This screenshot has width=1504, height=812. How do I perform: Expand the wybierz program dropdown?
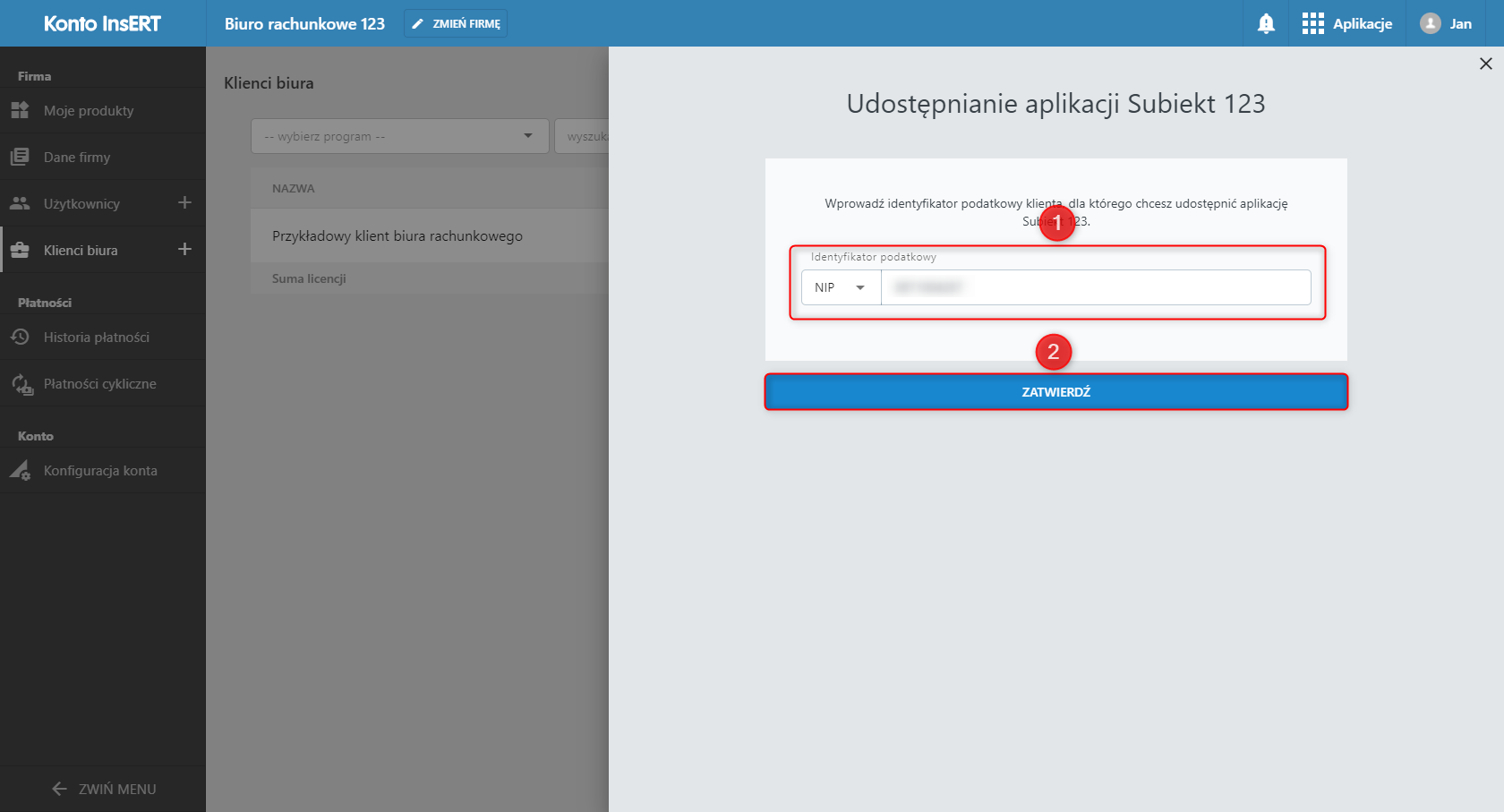click(399, 136)
